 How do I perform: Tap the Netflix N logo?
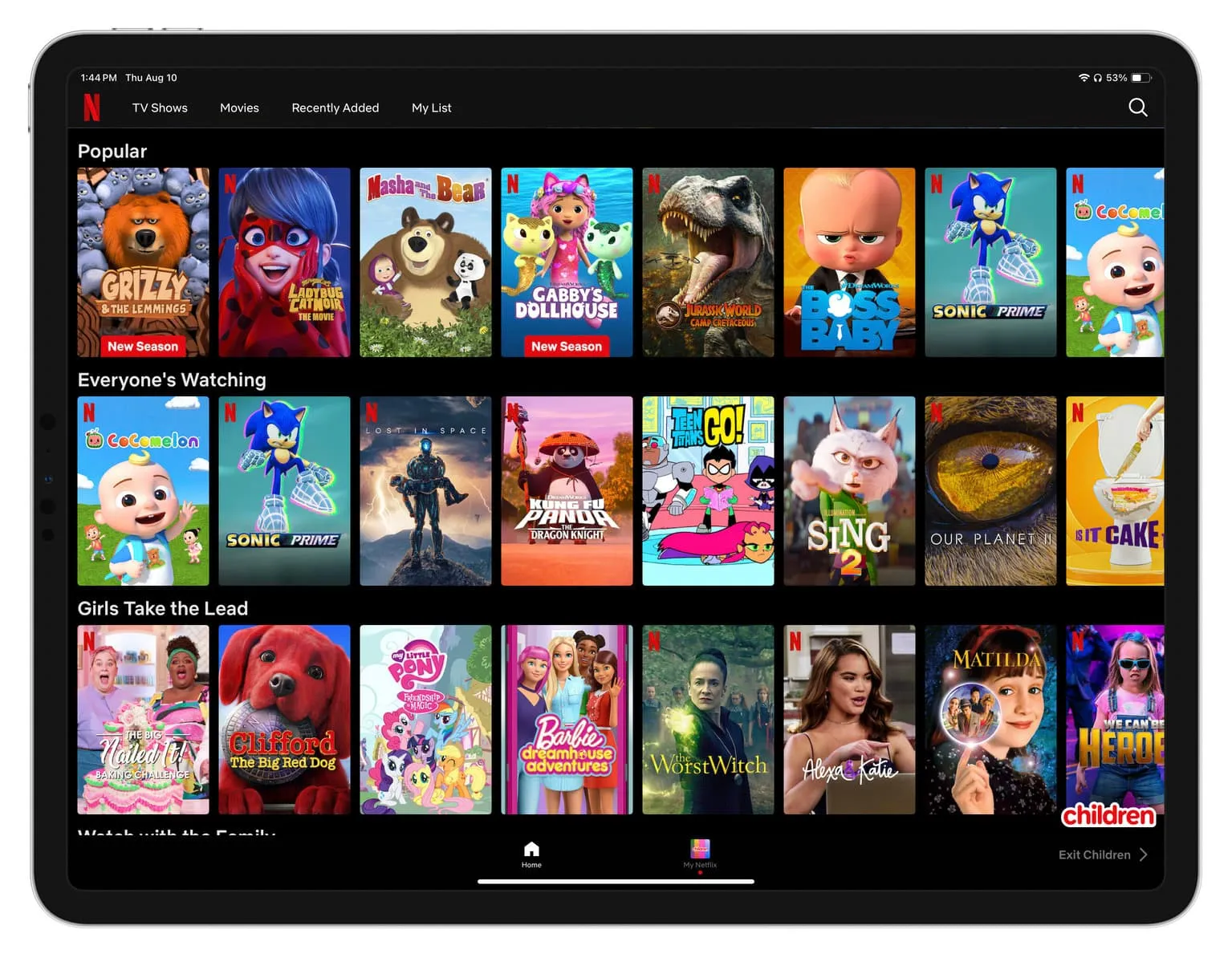point(91,108)
